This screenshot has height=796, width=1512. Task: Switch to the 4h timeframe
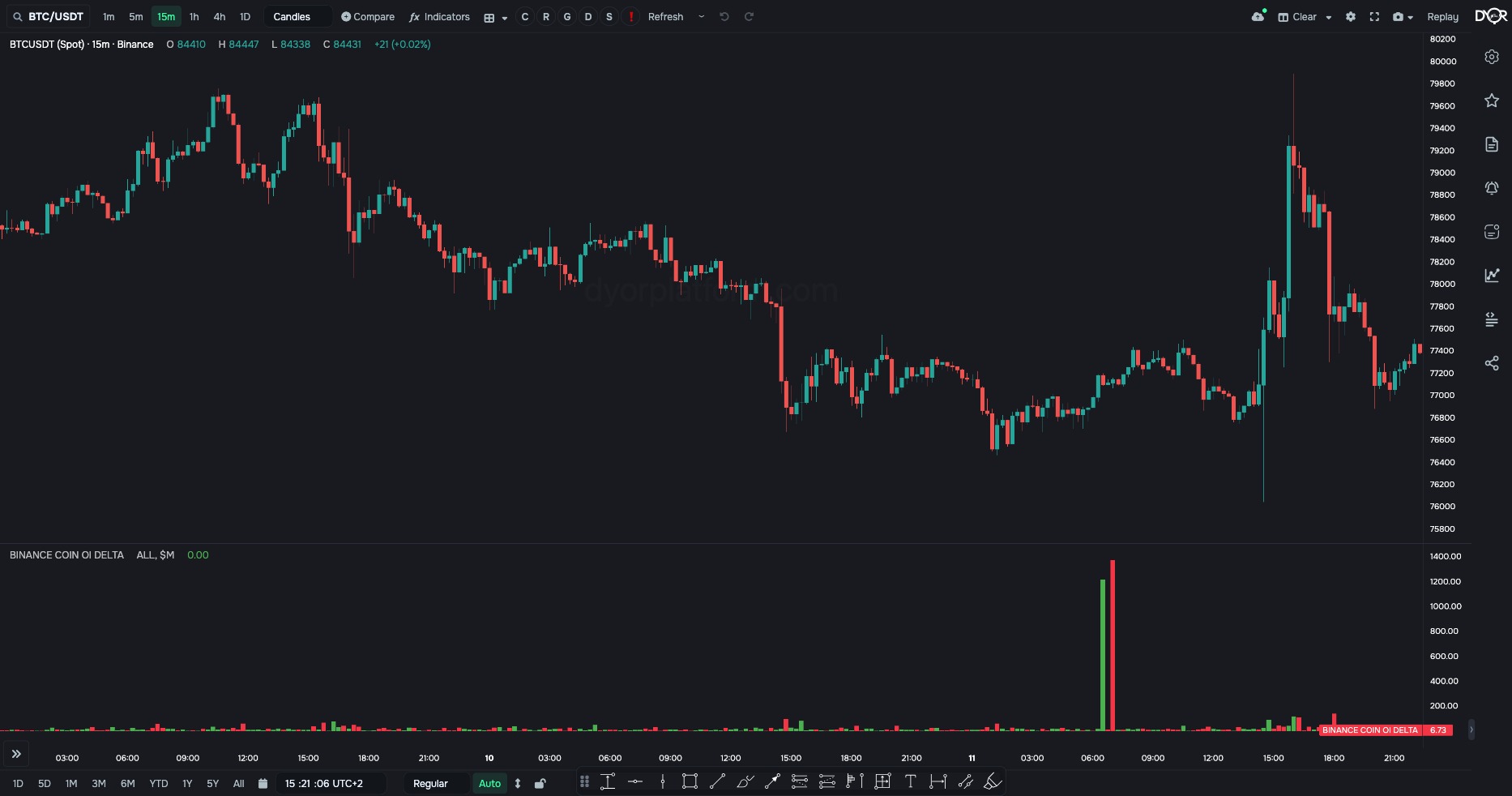220,16
